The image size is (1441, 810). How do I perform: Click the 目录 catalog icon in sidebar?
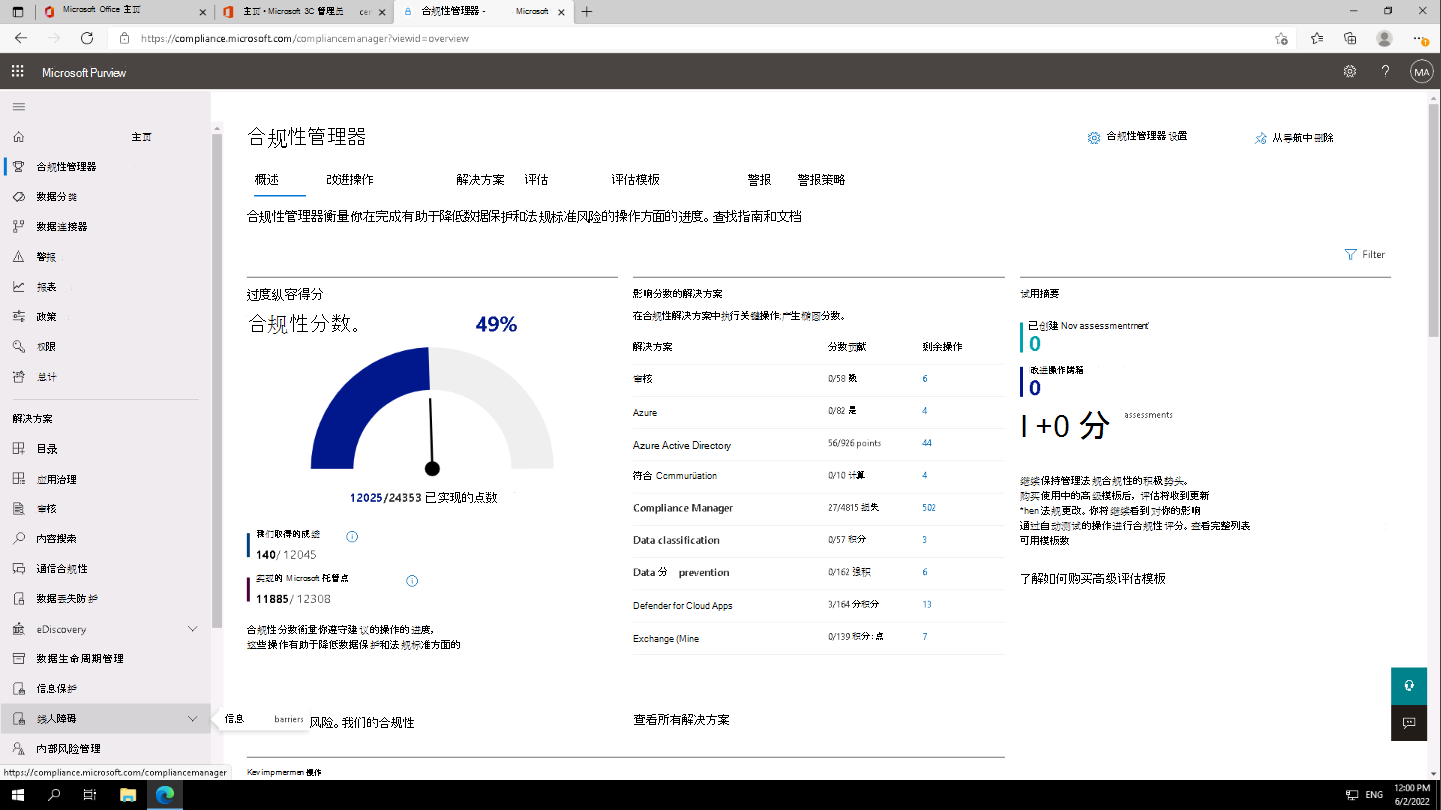pos(18,449)
